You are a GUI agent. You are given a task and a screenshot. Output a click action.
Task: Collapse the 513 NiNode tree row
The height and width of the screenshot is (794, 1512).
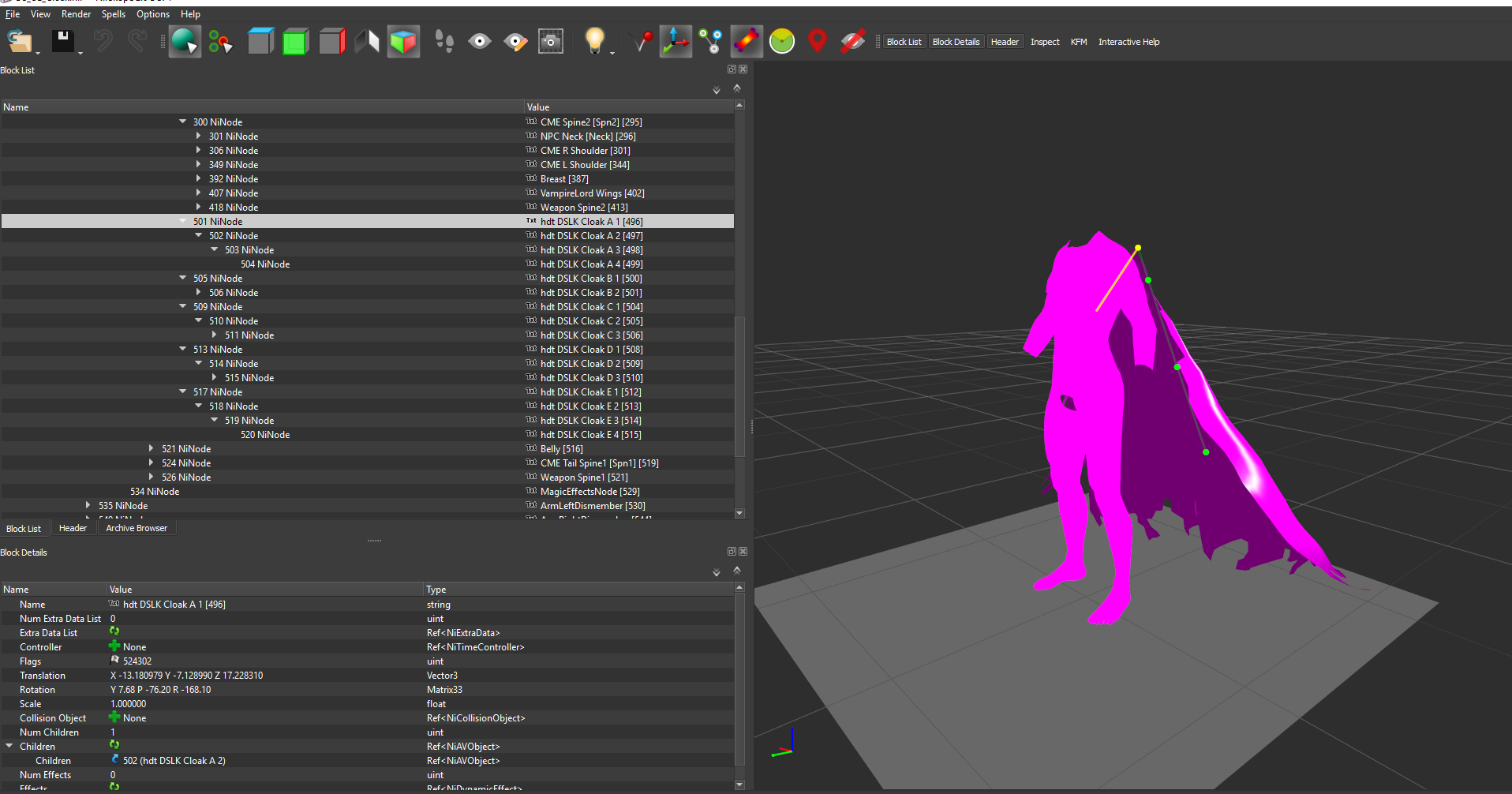click(x=182, y=349)
